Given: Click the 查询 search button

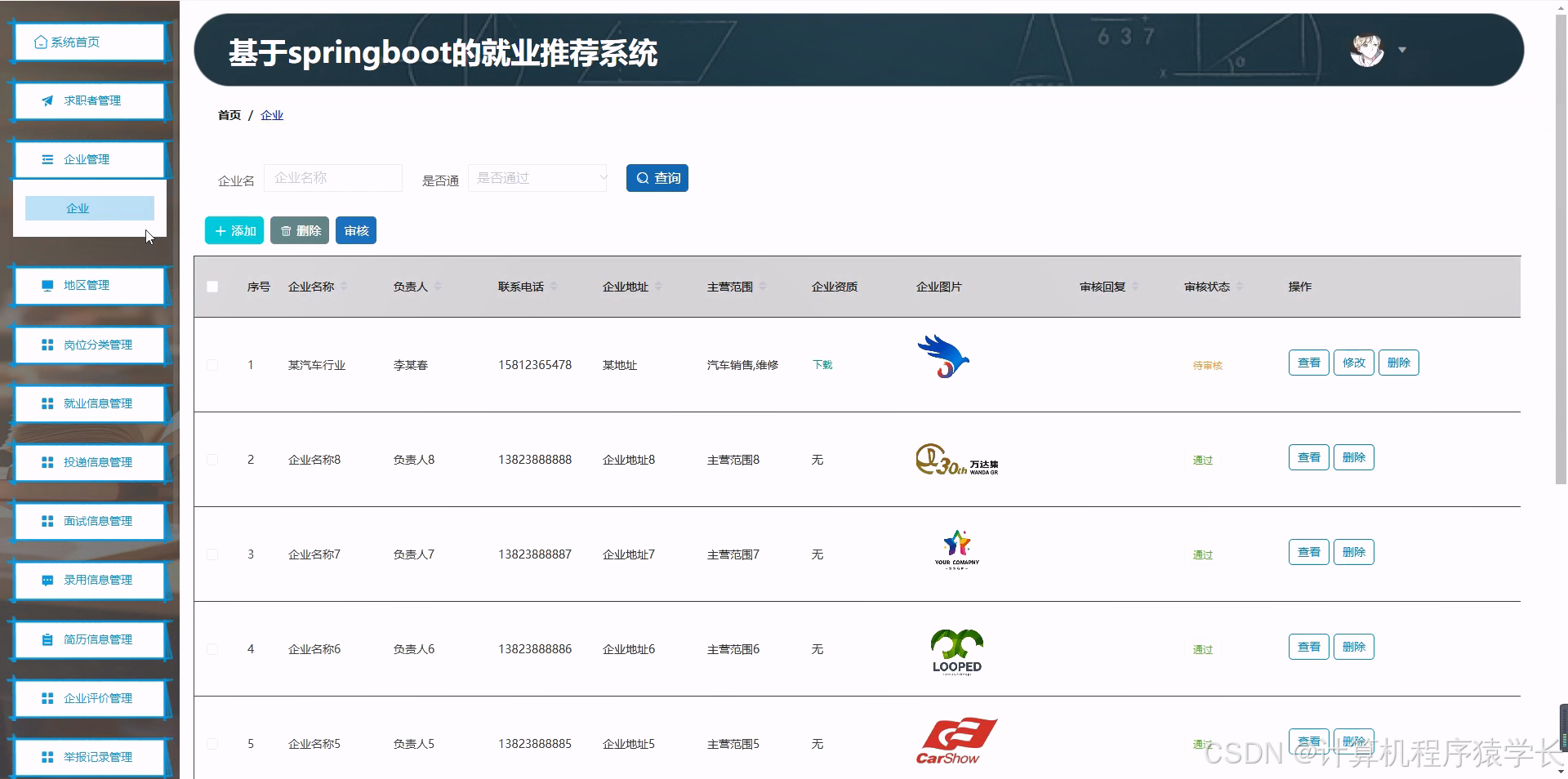Looking at the screenshot, I should click(x=657, y=178).
